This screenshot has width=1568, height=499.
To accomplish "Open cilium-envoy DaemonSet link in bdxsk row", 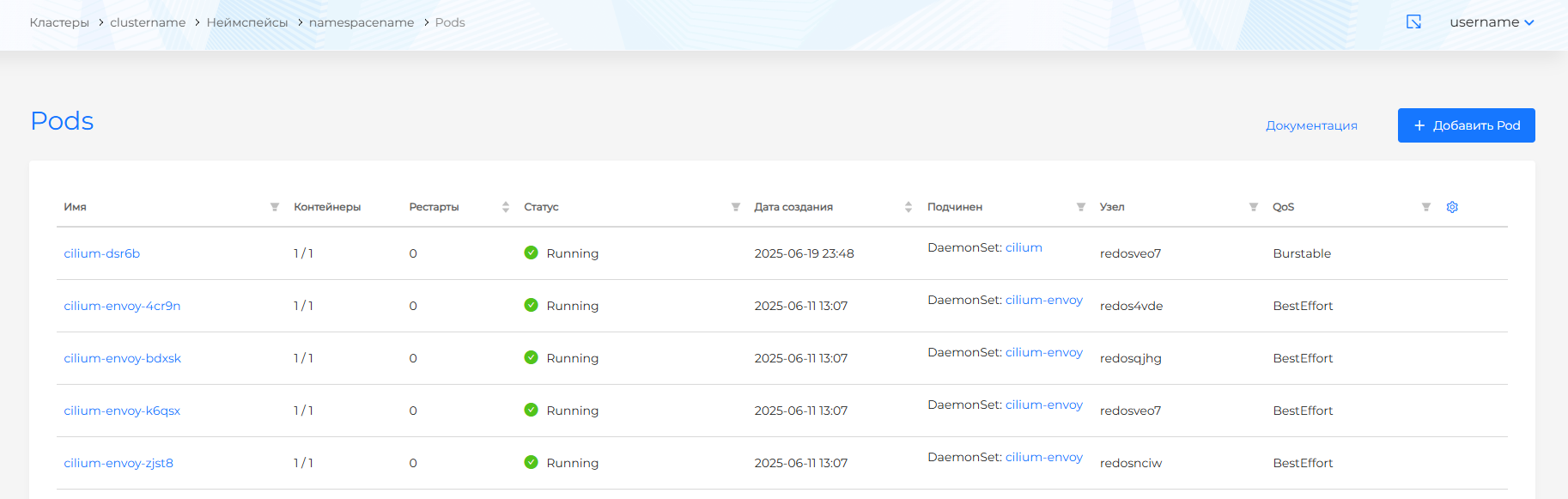I will point(1044,352).
